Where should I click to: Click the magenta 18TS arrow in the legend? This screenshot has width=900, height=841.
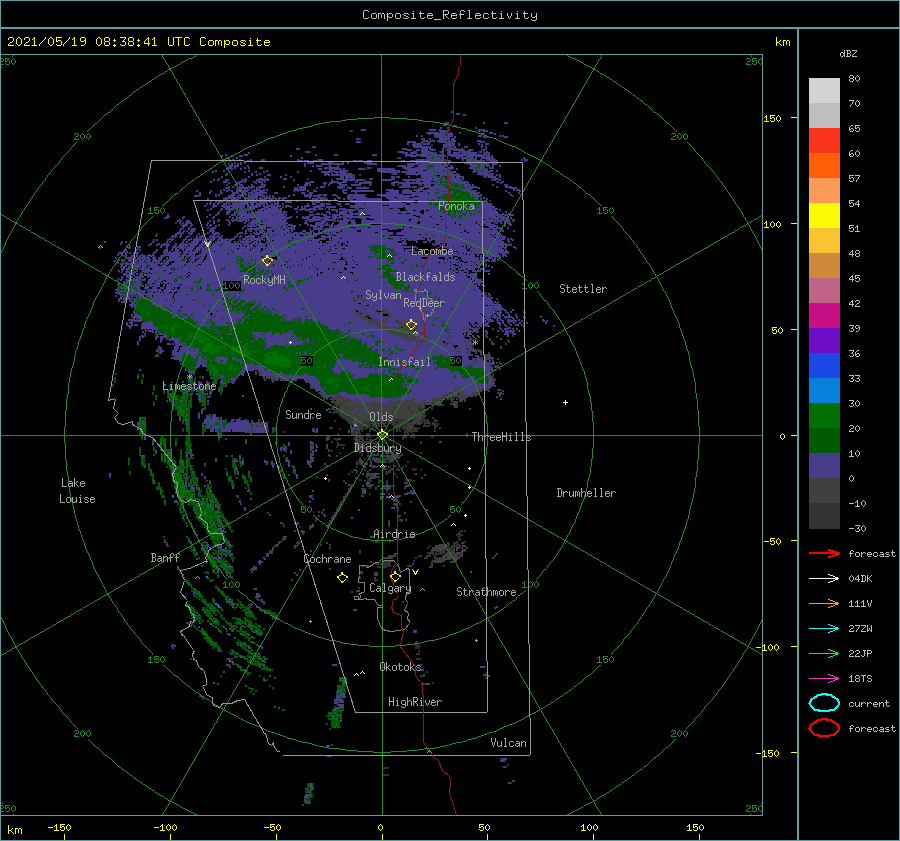(824, 679)
